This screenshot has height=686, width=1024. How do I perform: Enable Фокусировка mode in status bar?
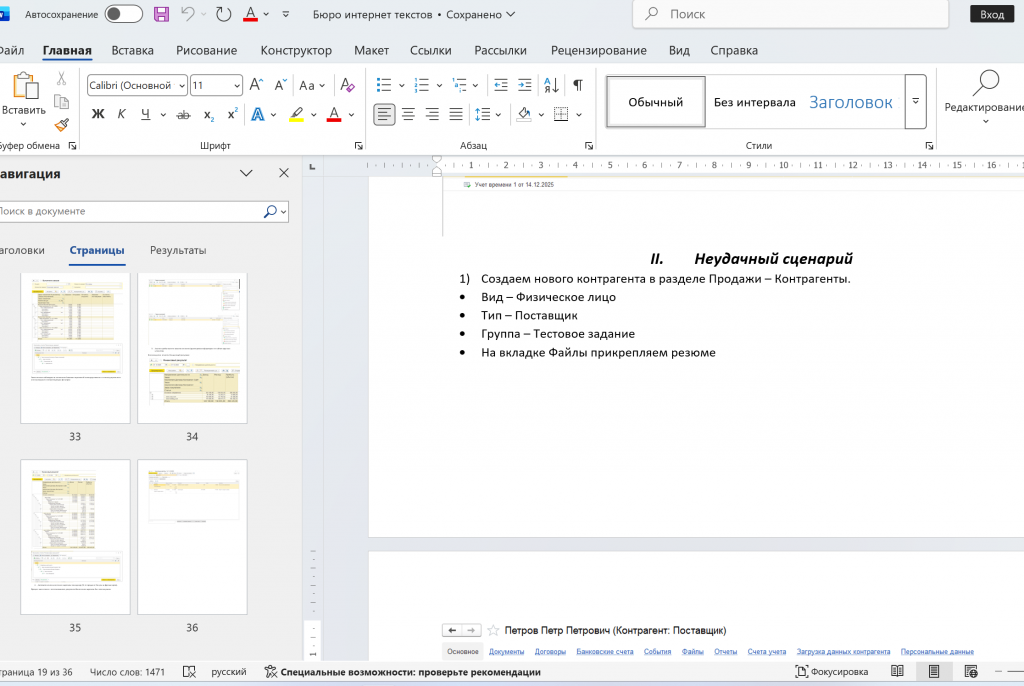click(831, 672)
